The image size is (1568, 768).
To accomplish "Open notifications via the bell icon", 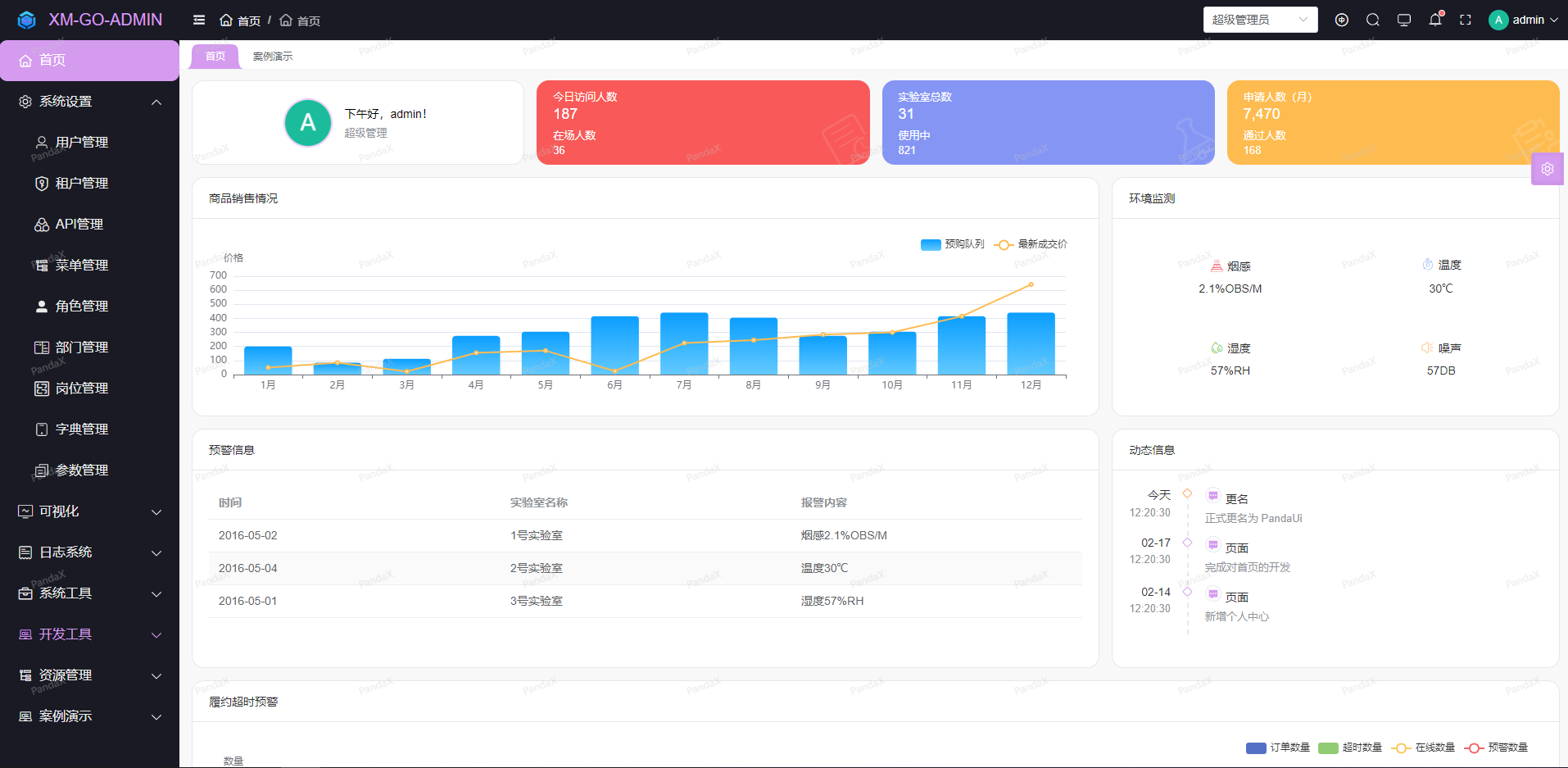I will pos(1434,20).
